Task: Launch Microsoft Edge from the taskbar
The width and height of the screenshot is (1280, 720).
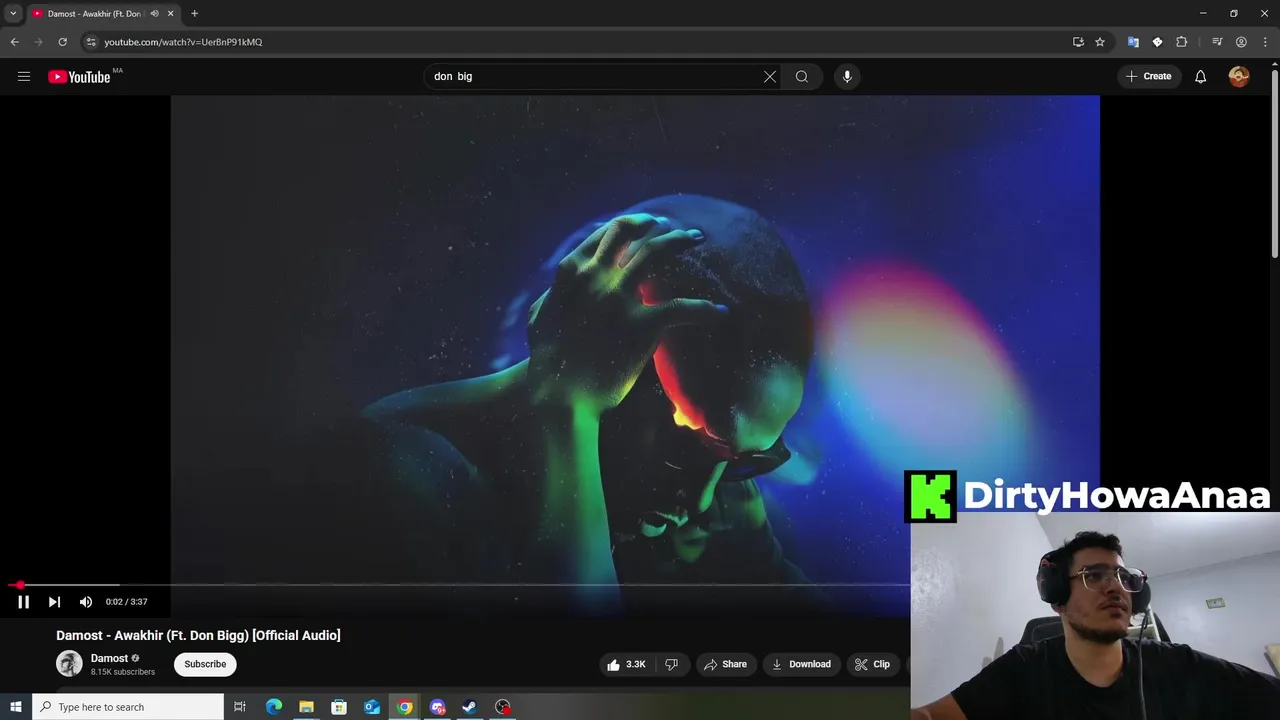Action: point(273,707)
